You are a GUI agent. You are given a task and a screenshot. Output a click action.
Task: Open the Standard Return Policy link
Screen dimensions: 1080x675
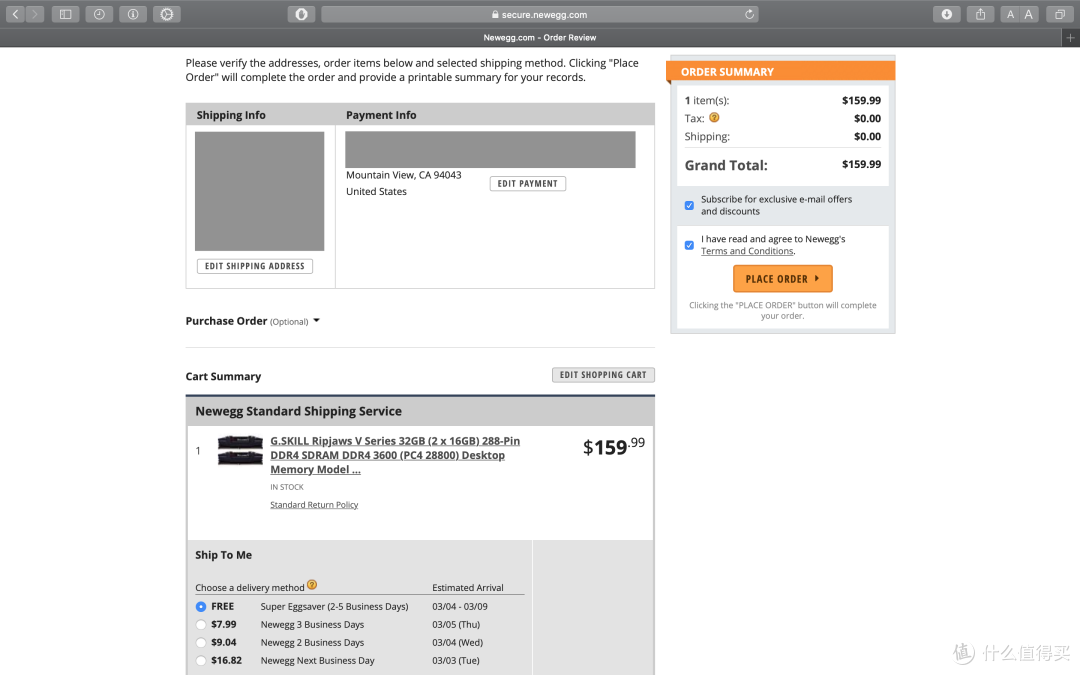click(x=314, y=505)
